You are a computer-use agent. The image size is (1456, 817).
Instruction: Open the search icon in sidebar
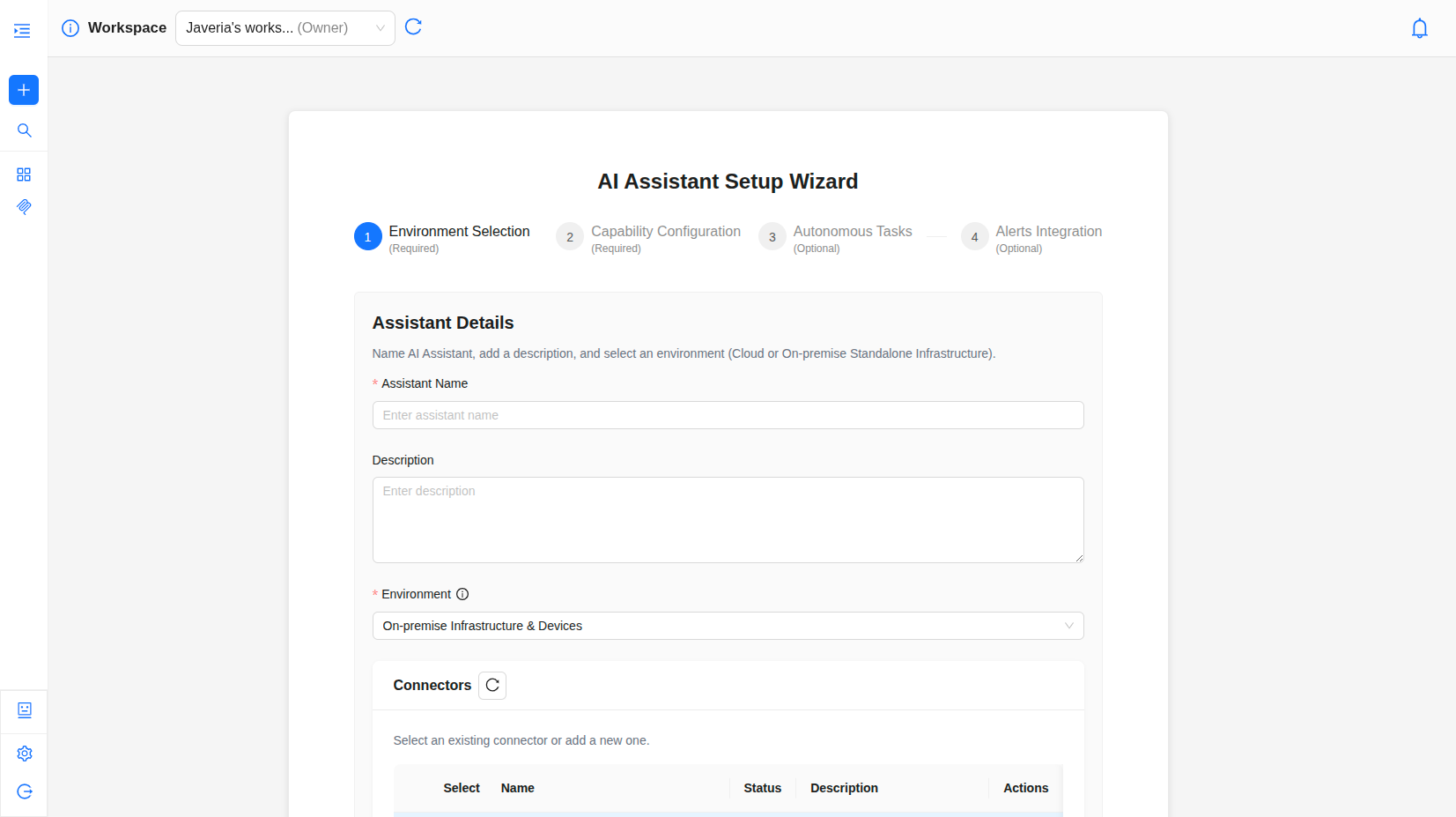(24, 130)
